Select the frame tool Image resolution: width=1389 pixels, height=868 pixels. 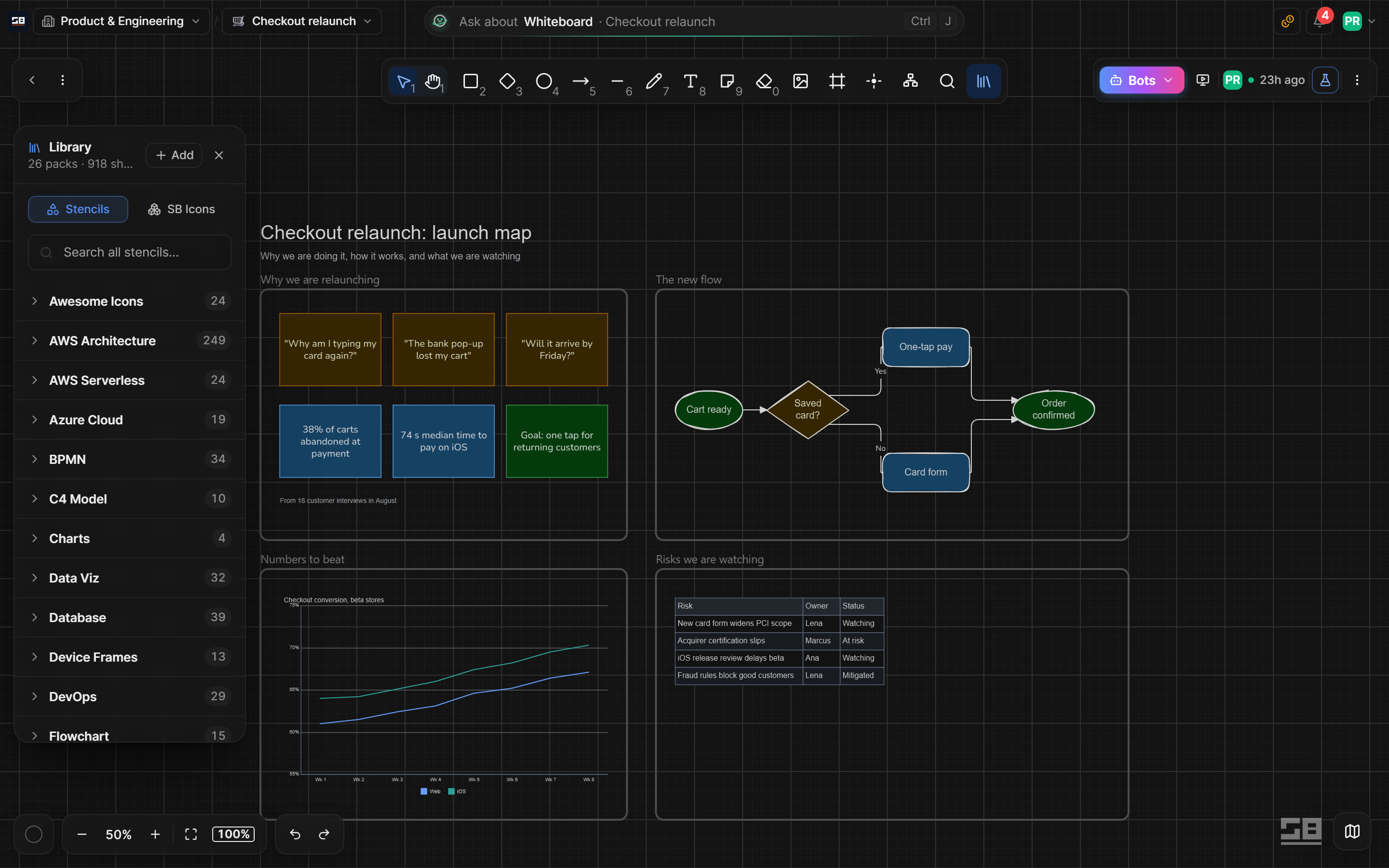coord(837,81)
